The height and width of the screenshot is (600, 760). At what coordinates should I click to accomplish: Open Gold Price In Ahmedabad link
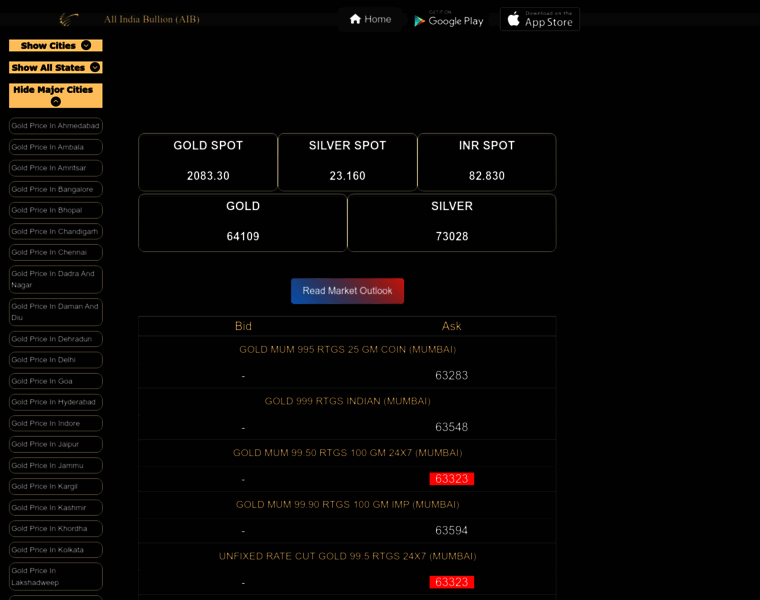coord(56,126)
